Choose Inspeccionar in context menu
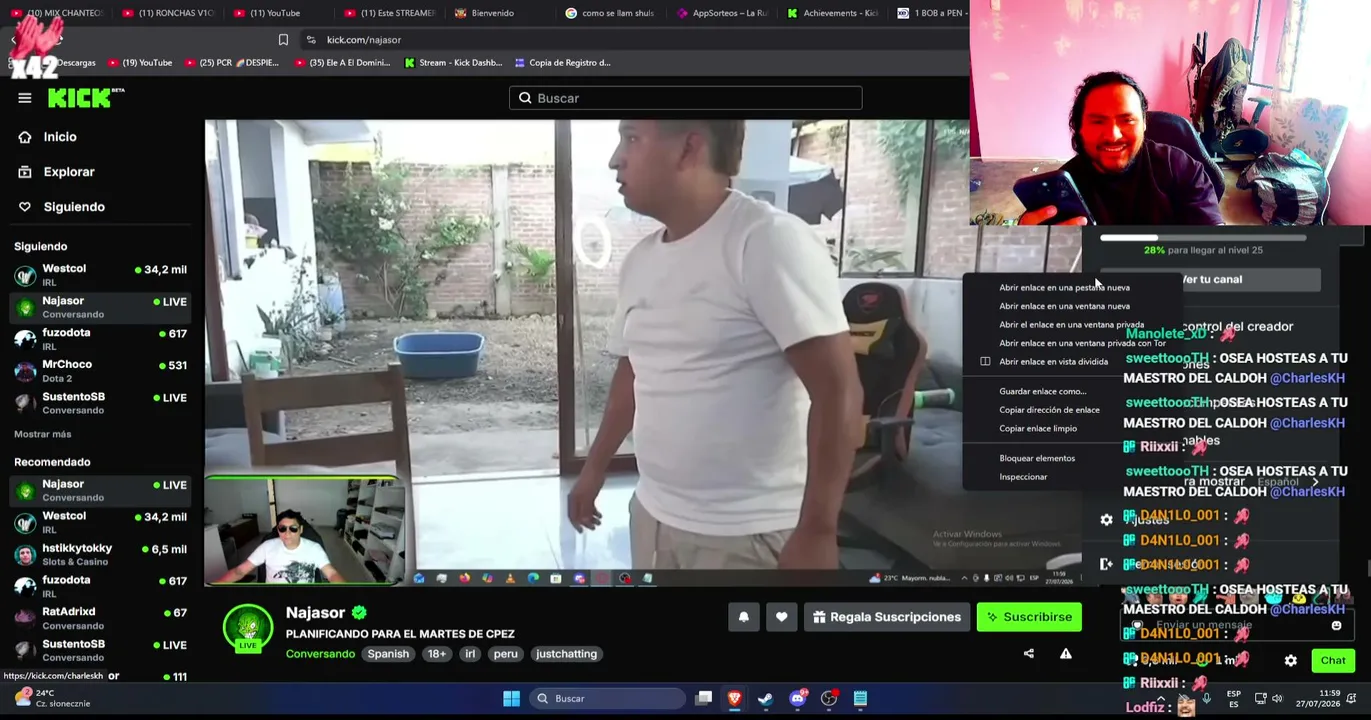Viewport: 1371px width, 720px height. point(1023,477)
